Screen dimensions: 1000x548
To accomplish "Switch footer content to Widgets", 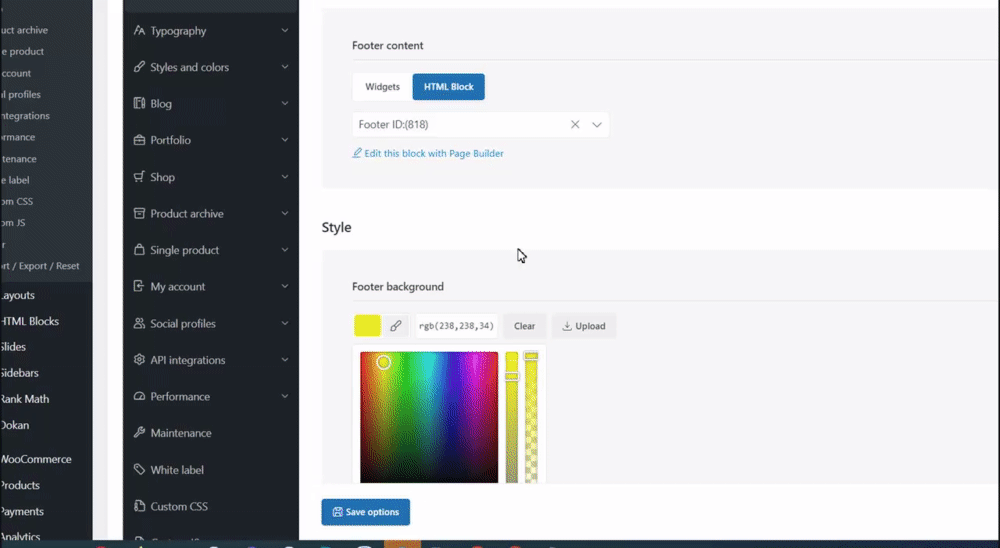I will click(x=382, y=87).
